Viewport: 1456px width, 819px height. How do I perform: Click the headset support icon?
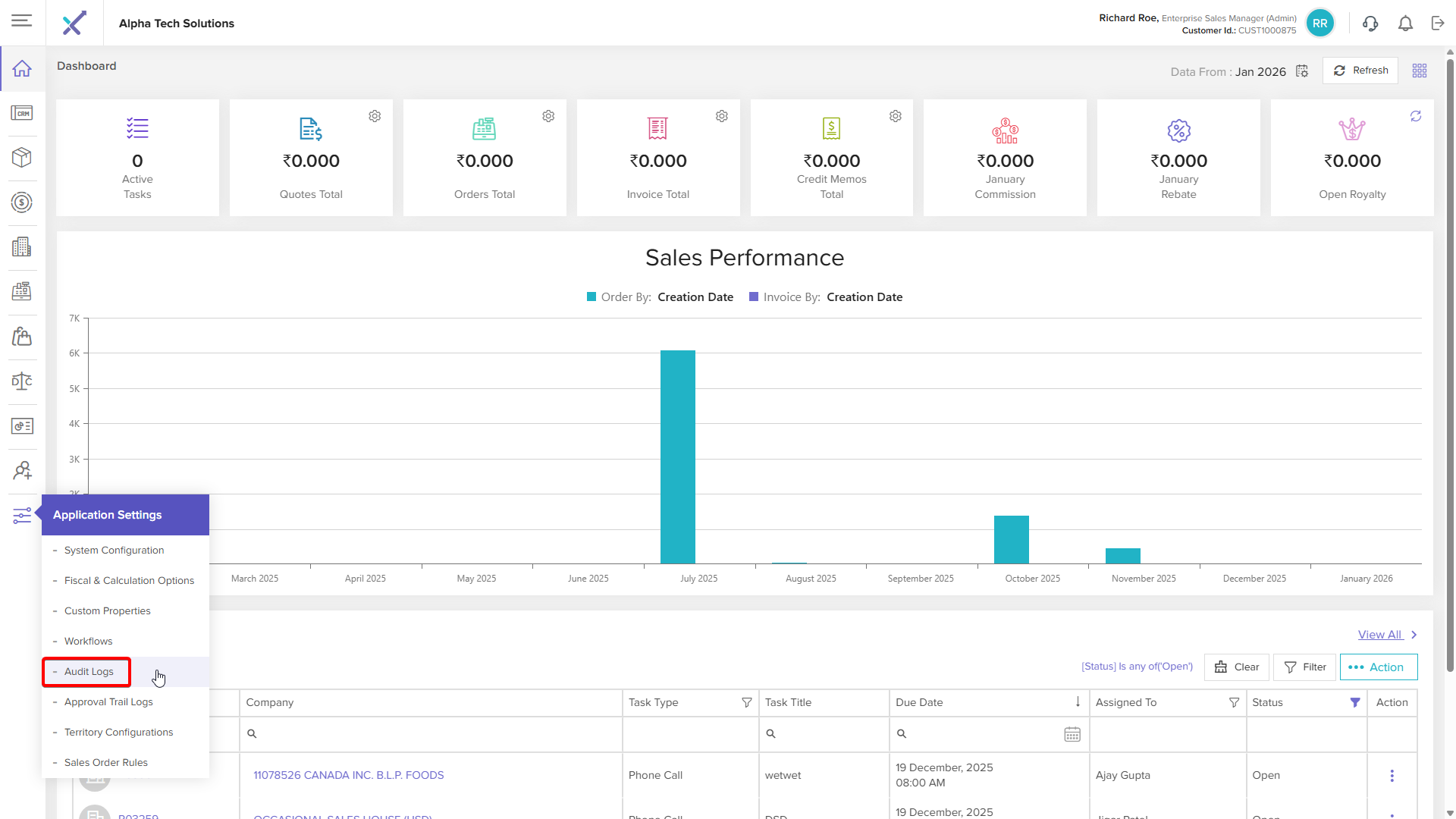pos(1370,24)
